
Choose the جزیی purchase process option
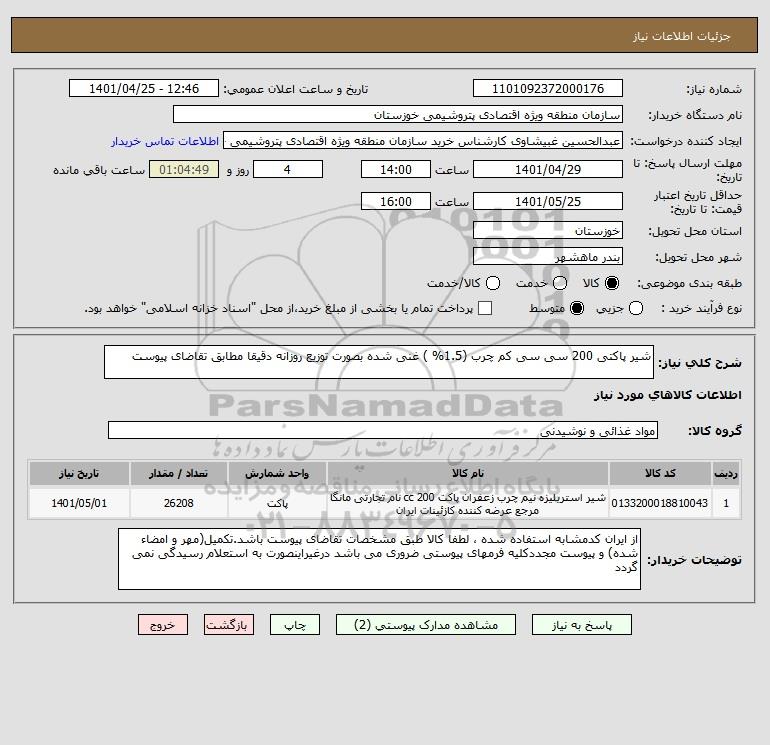(x=636, y=308)
